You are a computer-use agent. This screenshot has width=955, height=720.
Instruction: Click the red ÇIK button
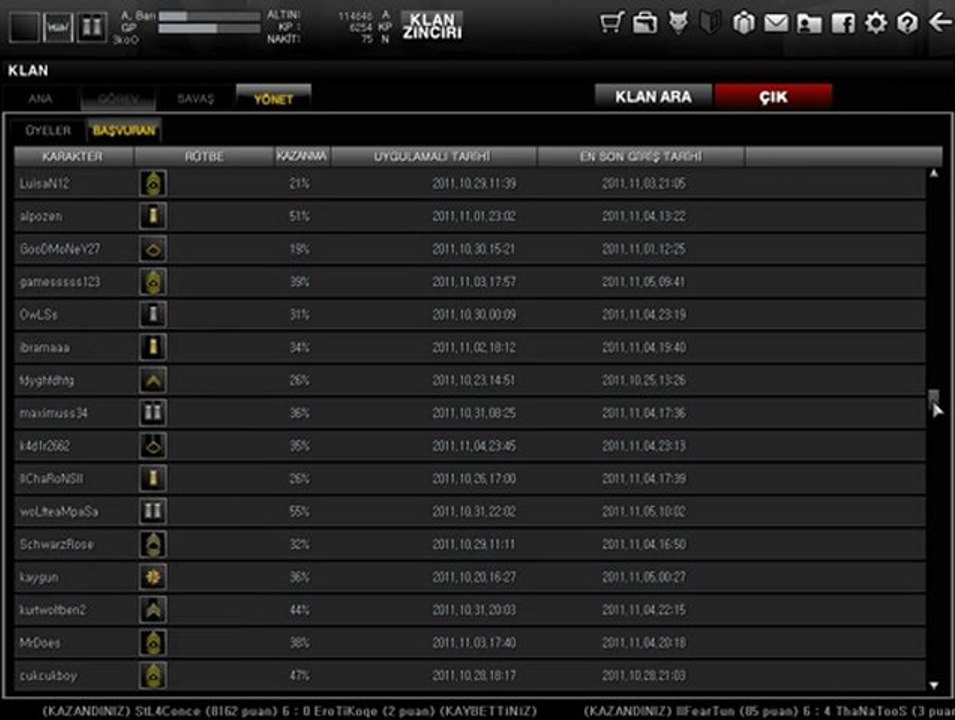[x=773, y=96]
